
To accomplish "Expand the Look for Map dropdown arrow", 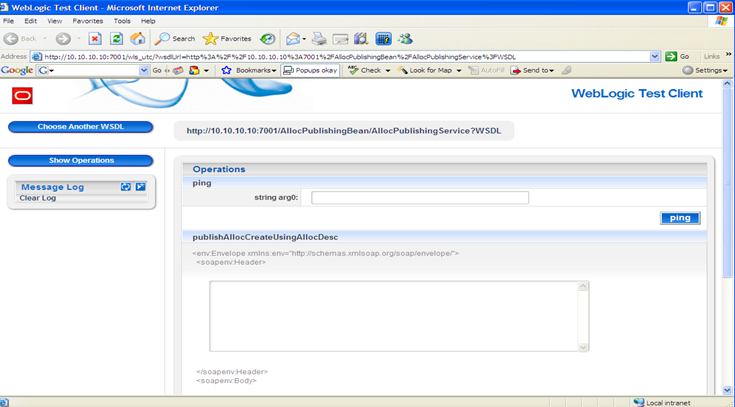I will [x=459, y=71].
